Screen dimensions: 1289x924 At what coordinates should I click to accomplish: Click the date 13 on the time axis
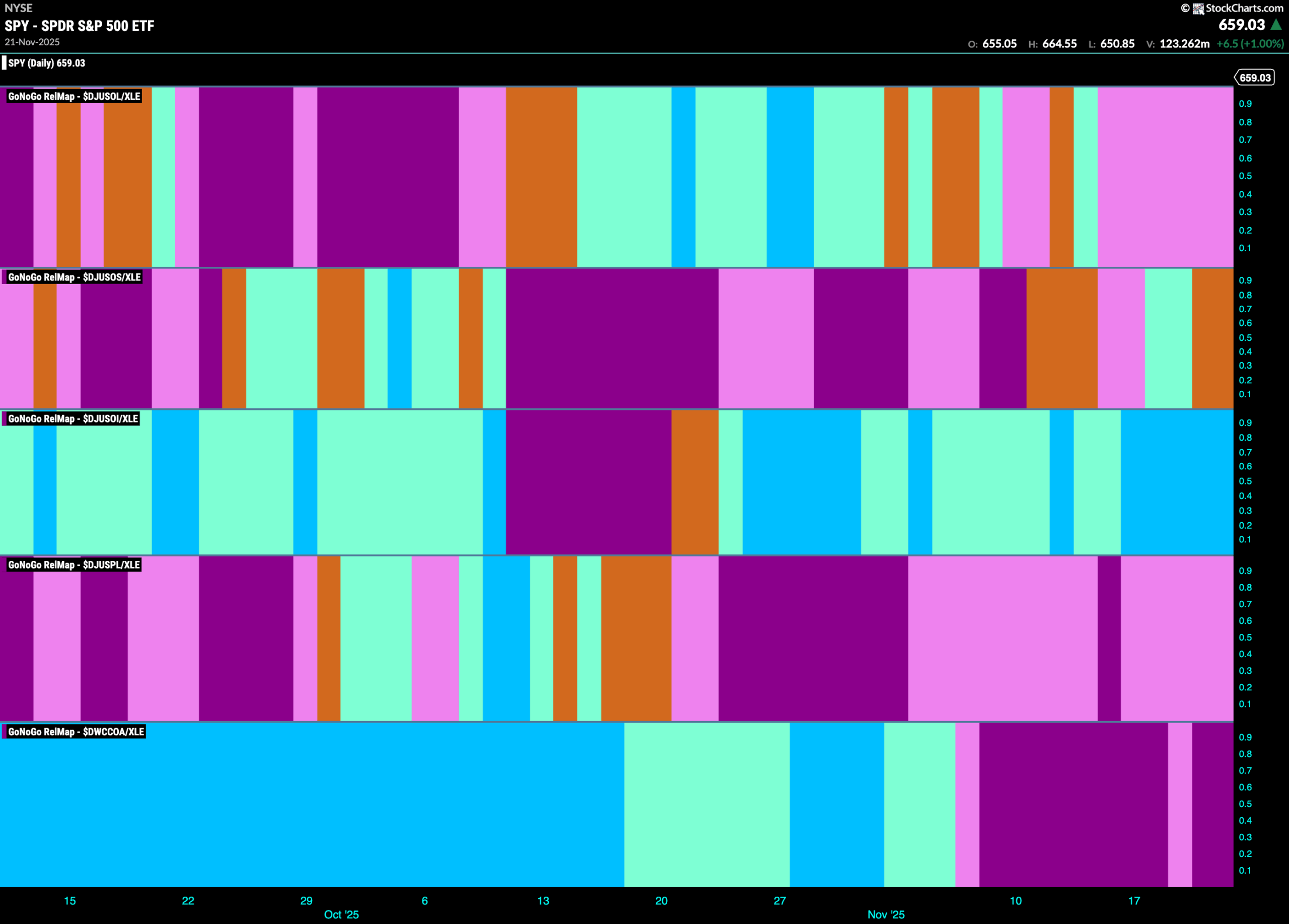(x=543, y=901)
